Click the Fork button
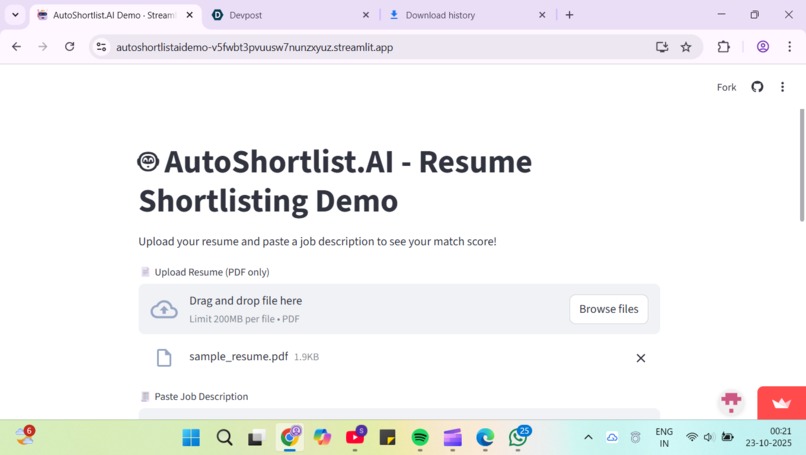 726,87
